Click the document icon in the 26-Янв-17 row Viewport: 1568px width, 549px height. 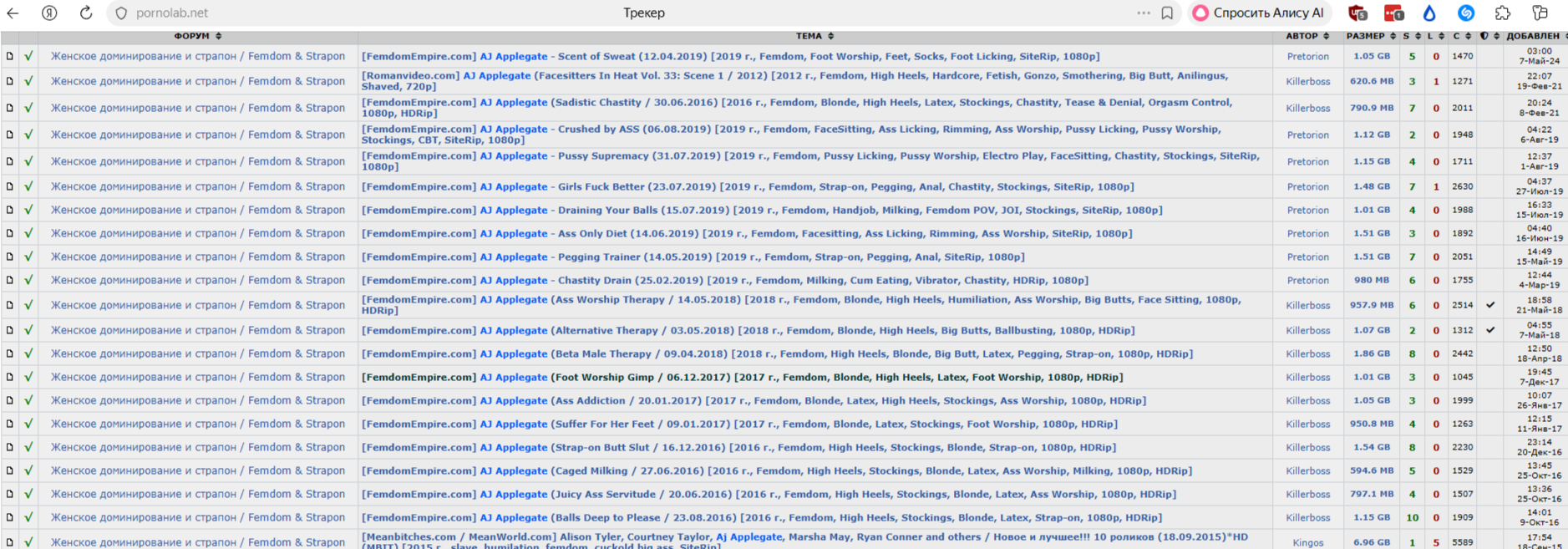pos(9,400)
